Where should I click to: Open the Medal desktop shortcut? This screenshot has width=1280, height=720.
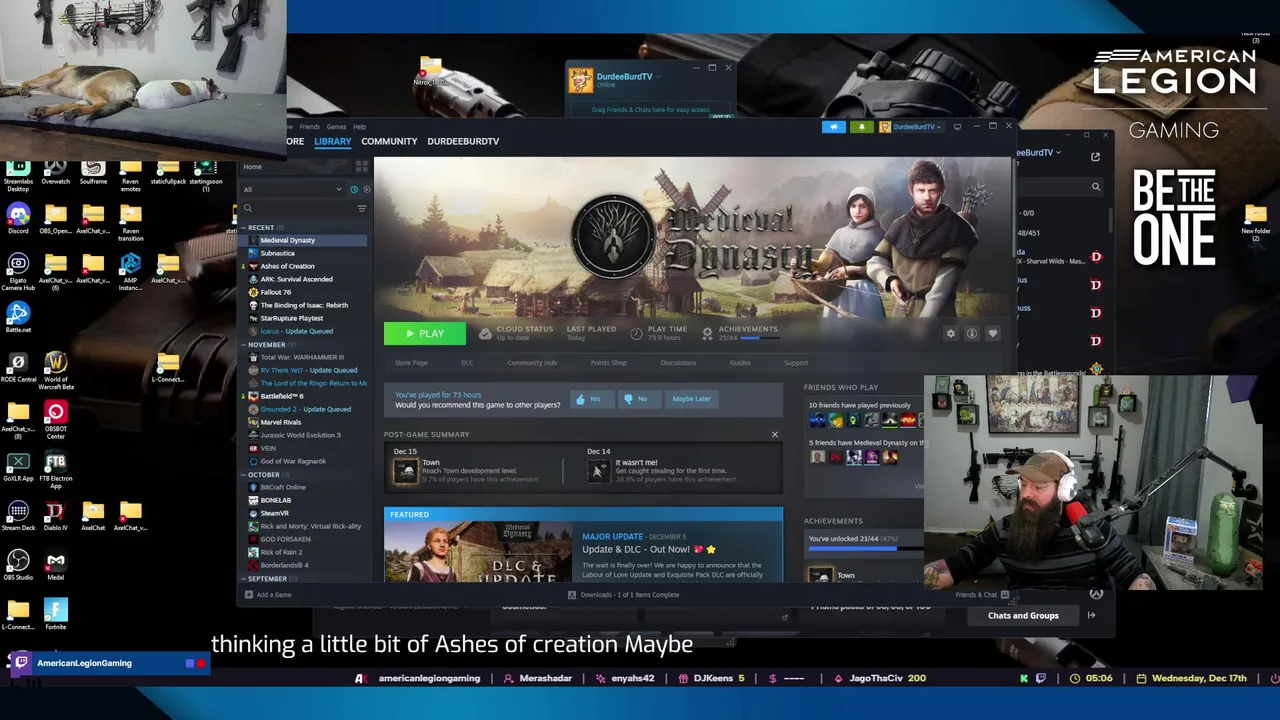[x=56, y=565]
